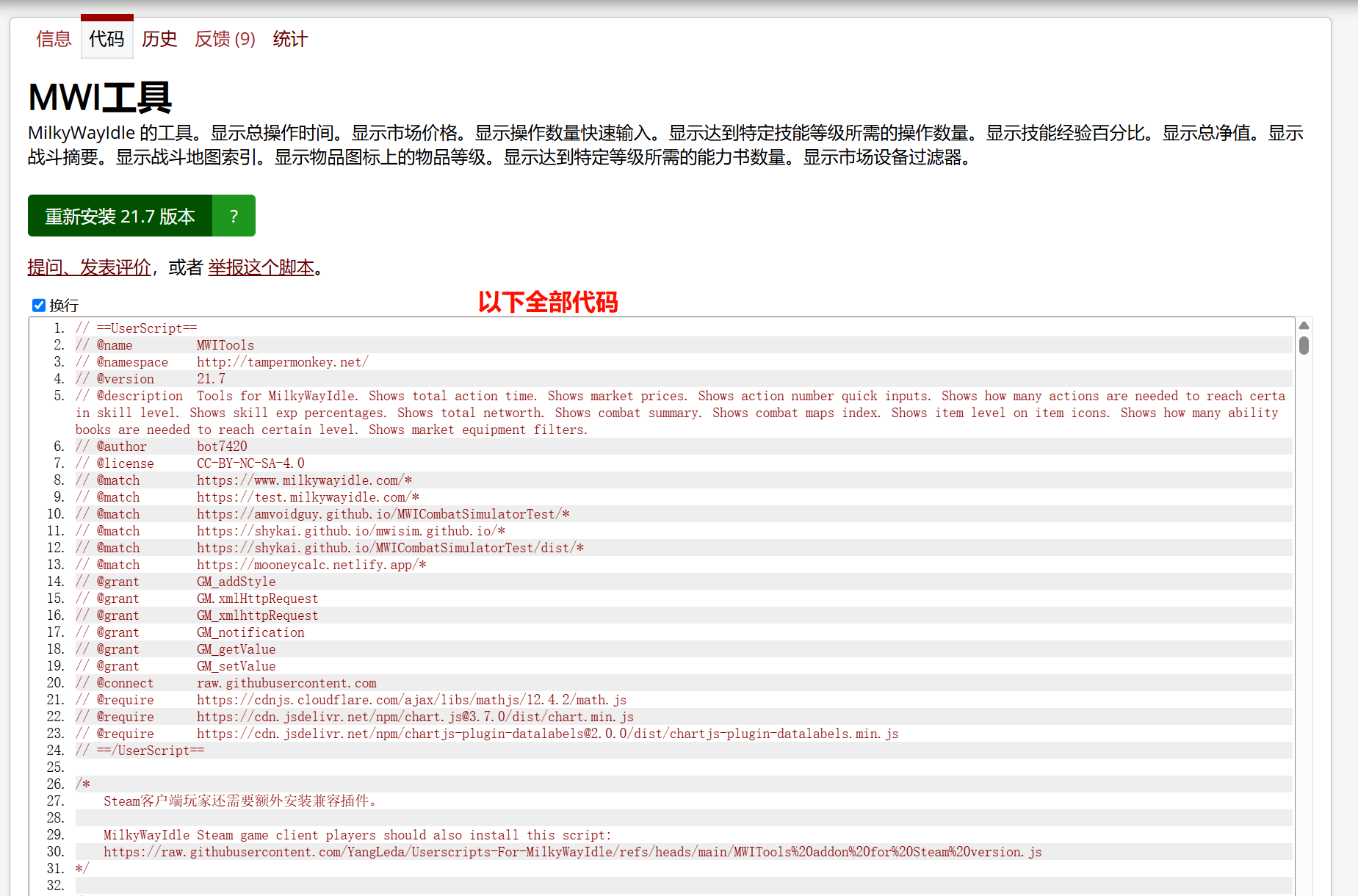Click the raw.githubusercontent.com URL on line 30
Image resolution: width=1358 pixels, height=896 pixels.
click(573, 852)
